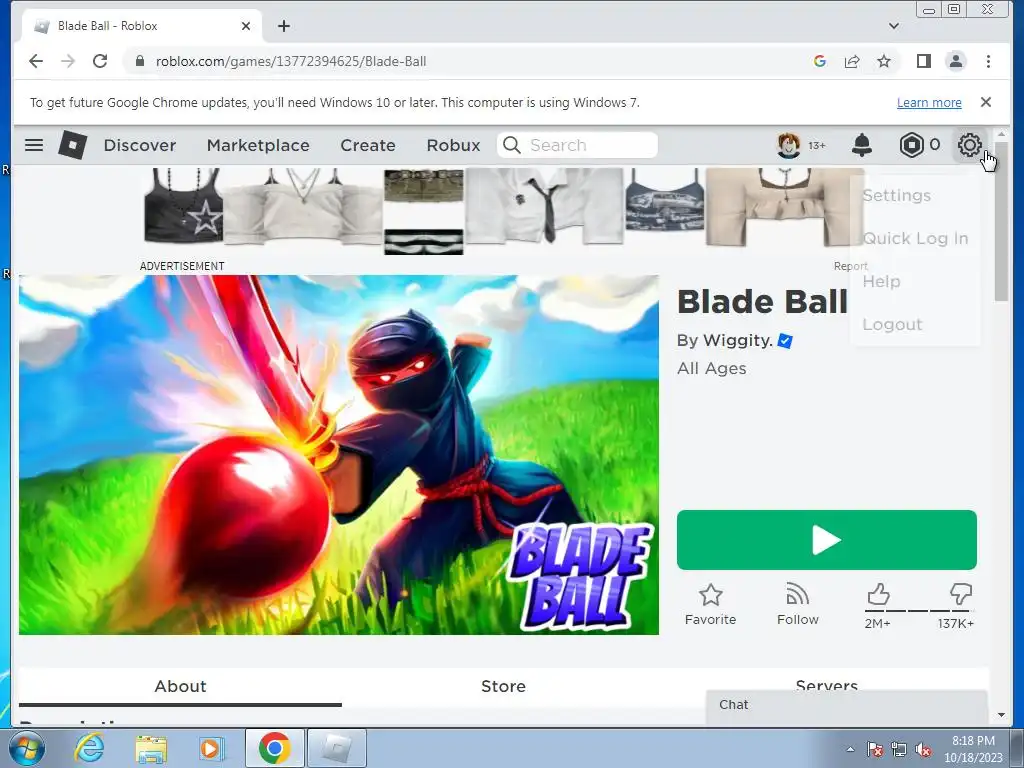Bookmark this page with the star

click(x=884, y=61)
